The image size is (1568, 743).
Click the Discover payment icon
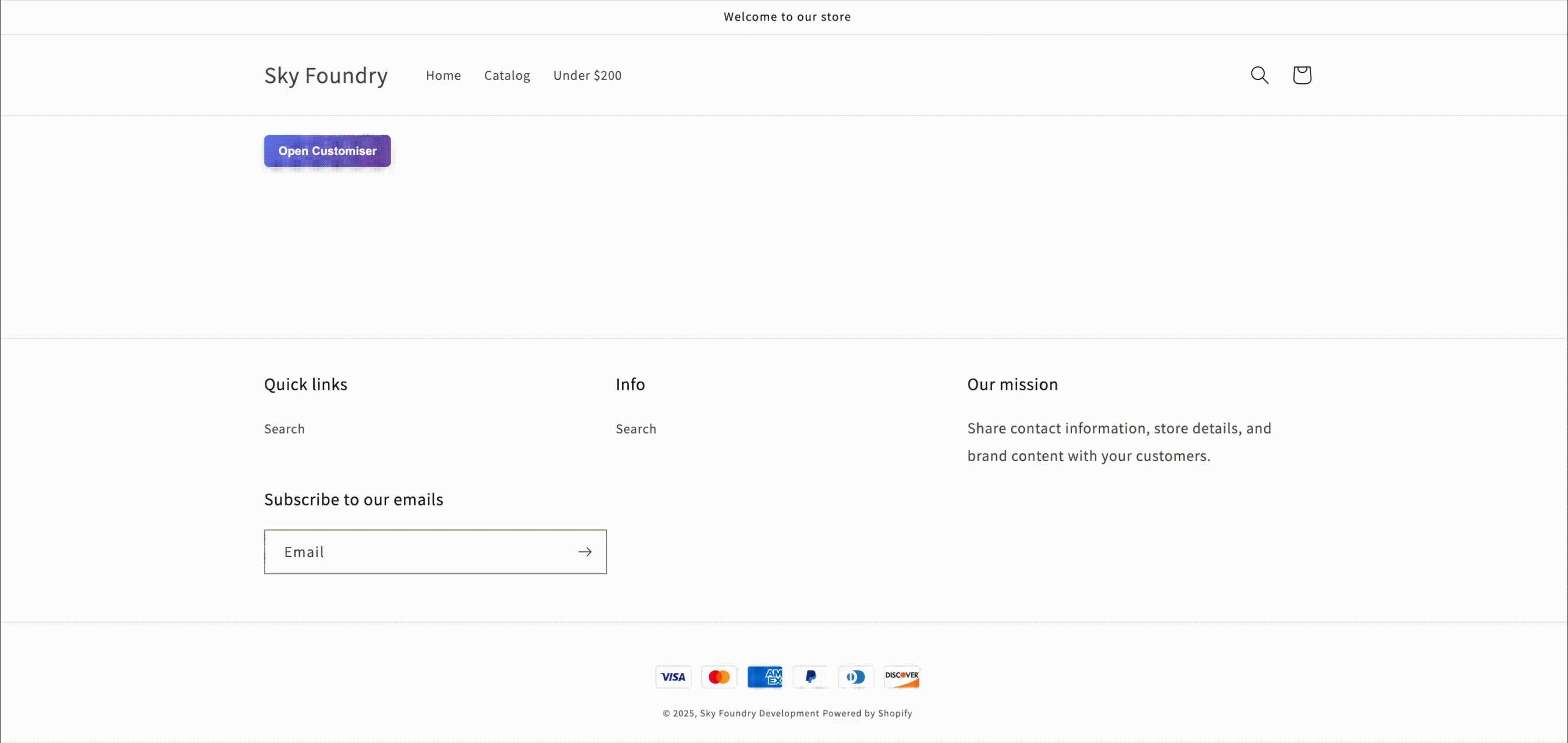pyautogui.click(x=902, y=677)
